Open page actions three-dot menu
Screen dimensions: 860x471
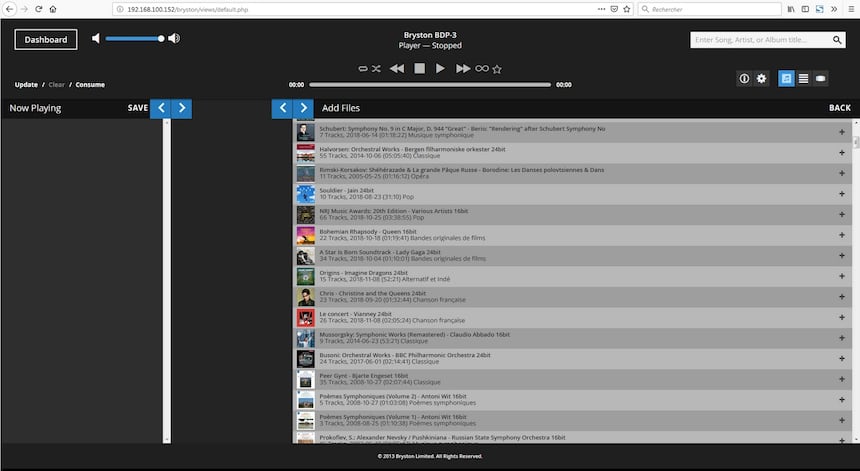coord(601,9)
